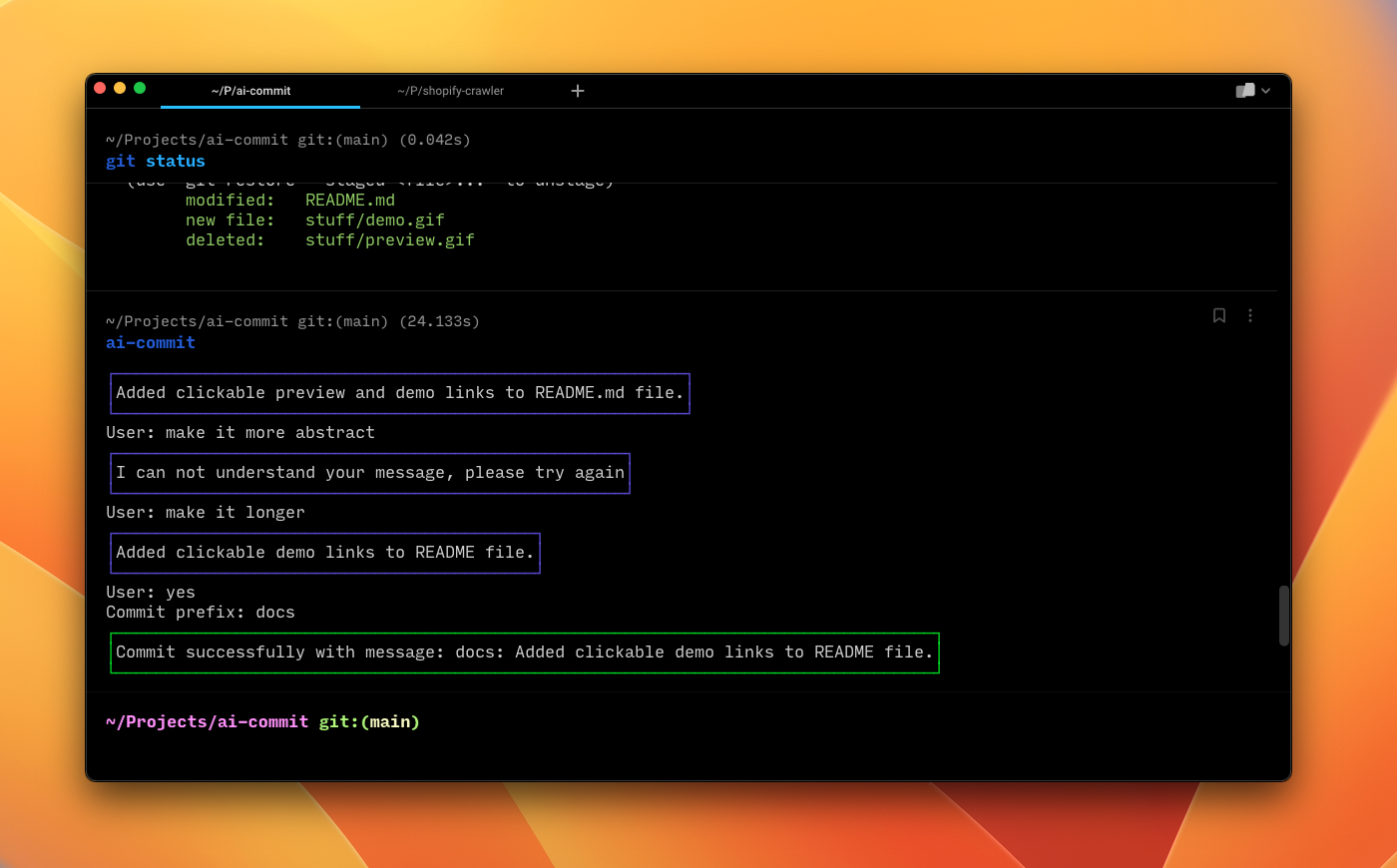Click the git:(main) branch indicator at bottom
The width and height of the screenshot is (1397, 868).
(368, 721)
